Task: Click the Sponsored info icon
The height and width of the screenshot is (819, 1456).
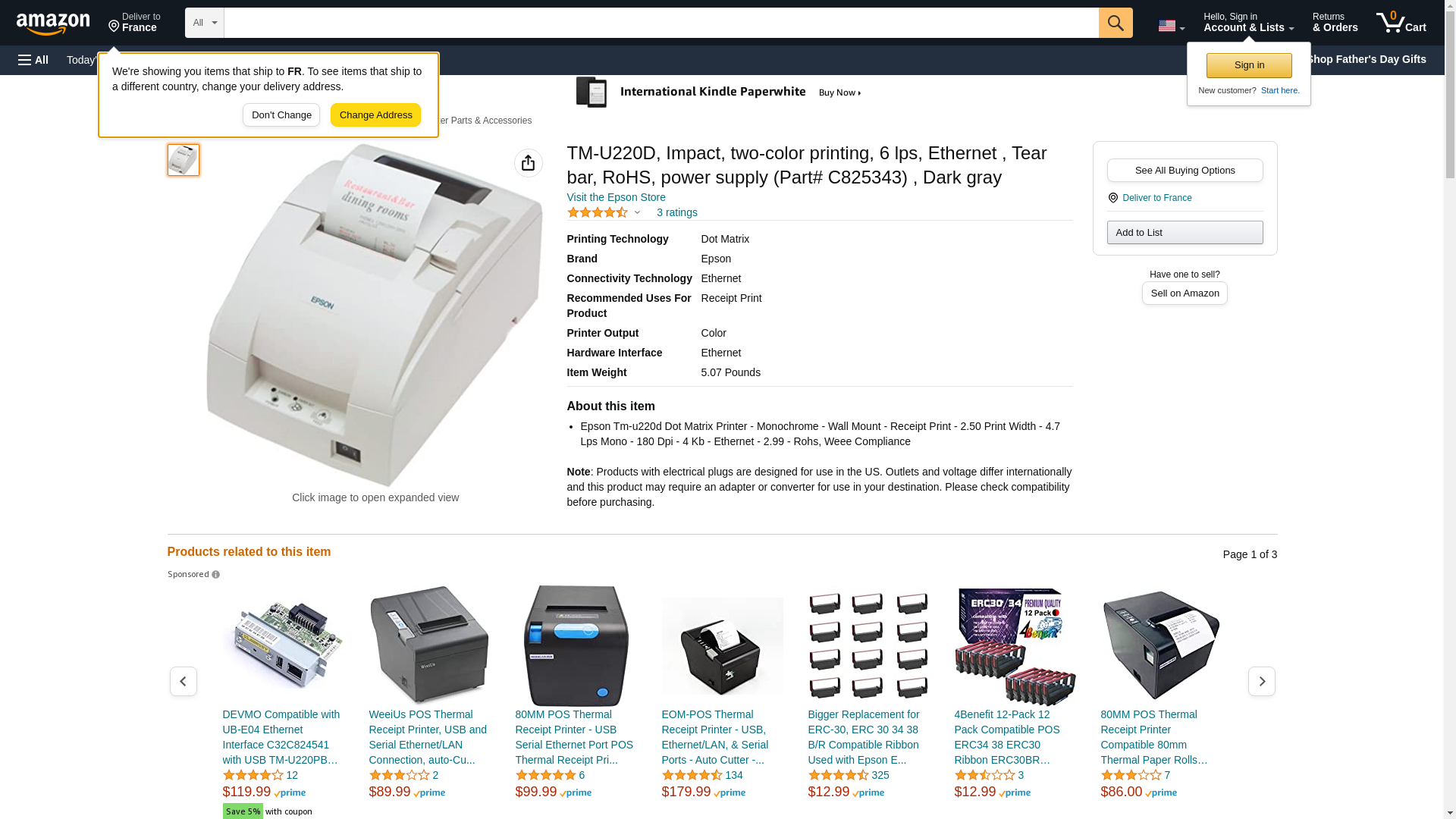Action: pos(216,575)
